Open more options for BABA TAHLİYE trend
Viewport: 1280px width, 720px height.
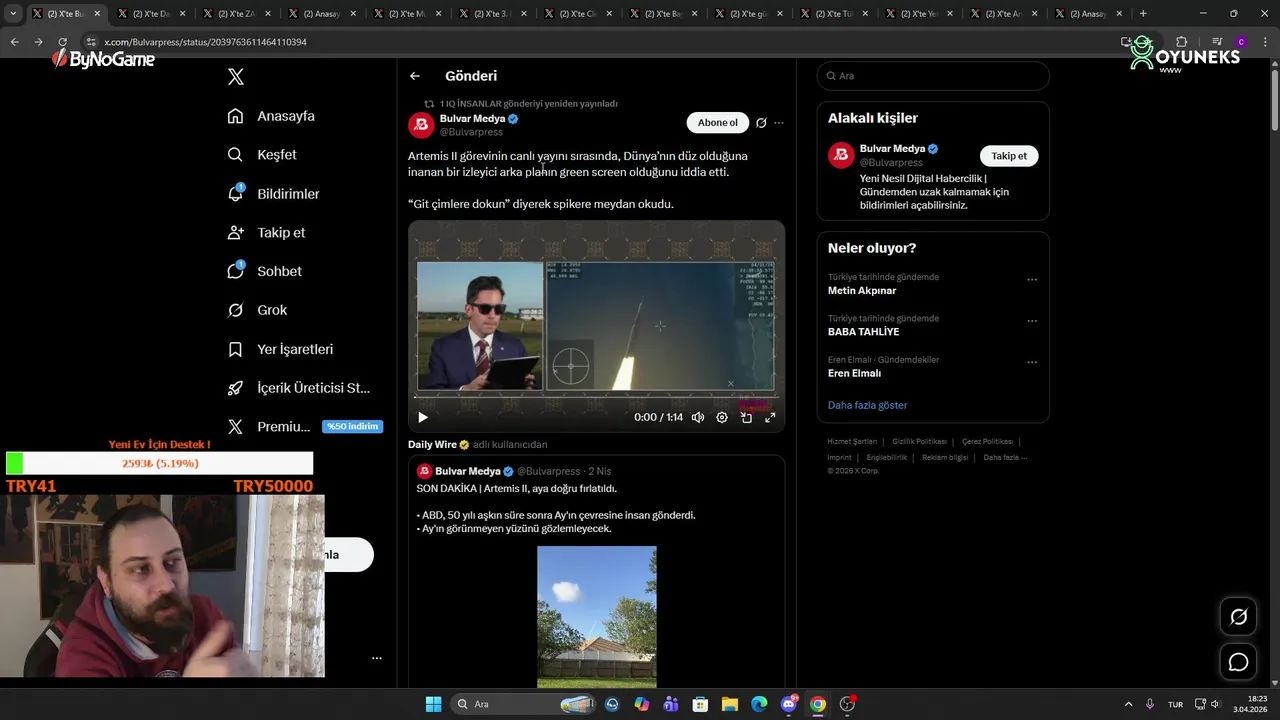point(1032,321)
